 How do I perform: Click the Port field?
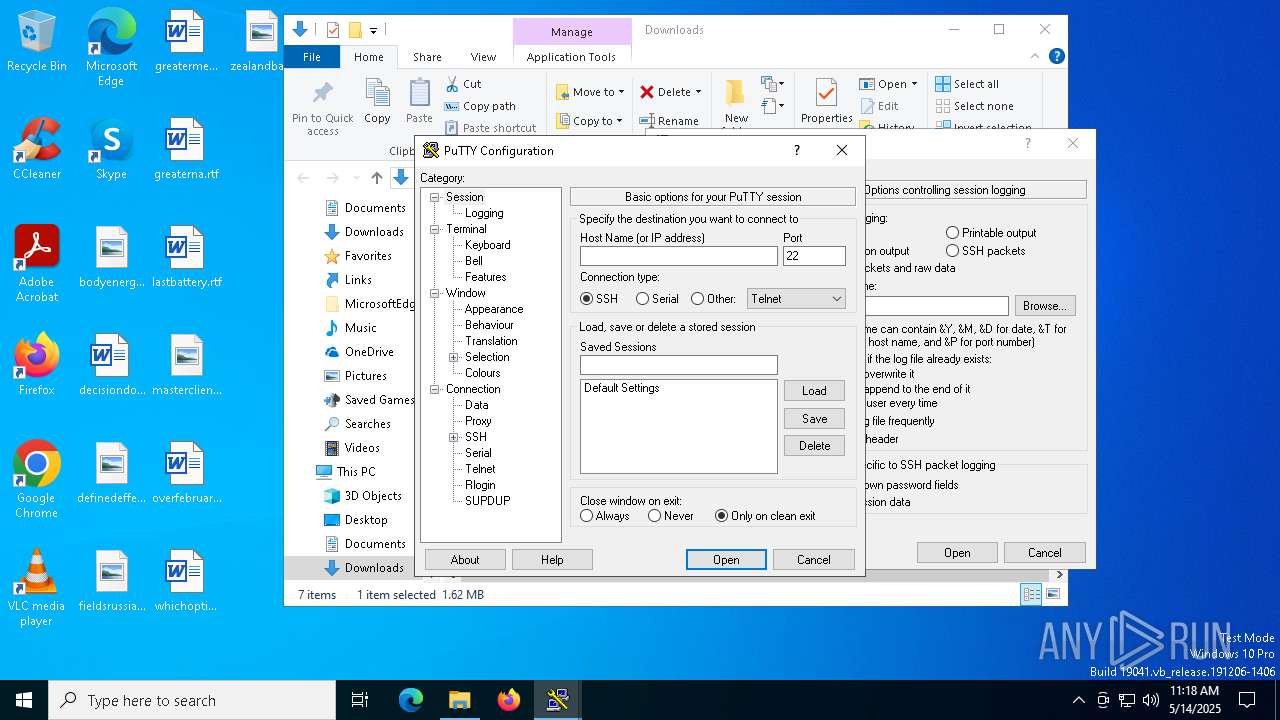[814, 256]
